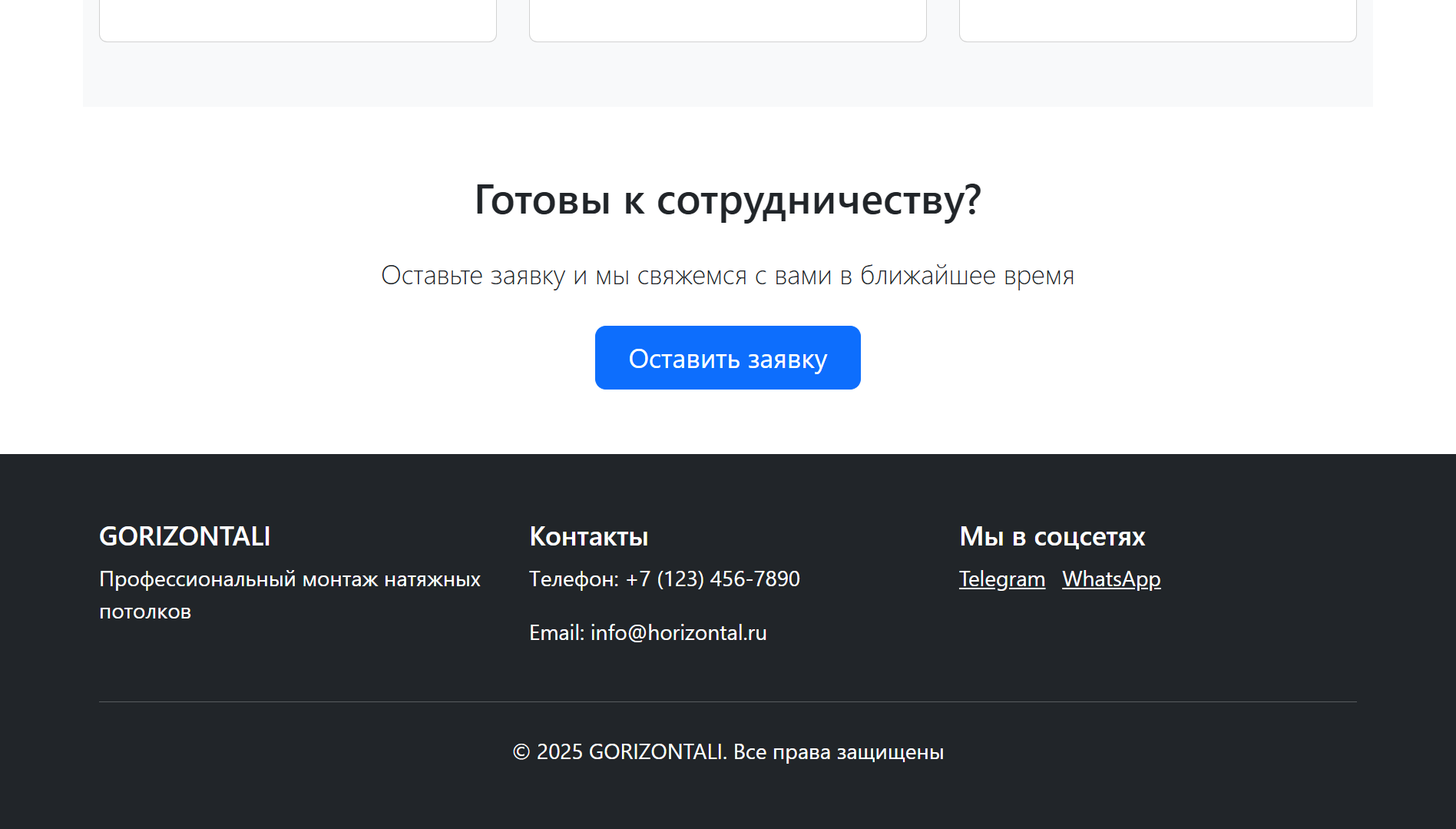The image size is (1456, 829).
Task: Click the 'Мы в соцсетях' heading
Action: [1051, 537]
